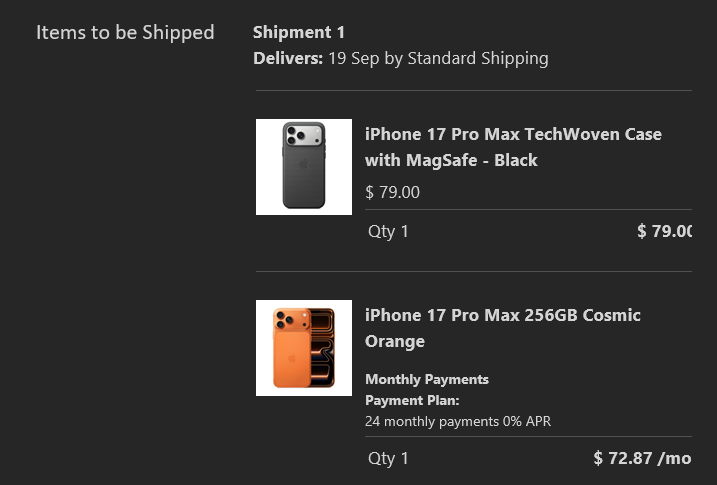Click the 19 Sep Standard Shipping delivery text
The image size is (717, 485).
pos(438,59)
